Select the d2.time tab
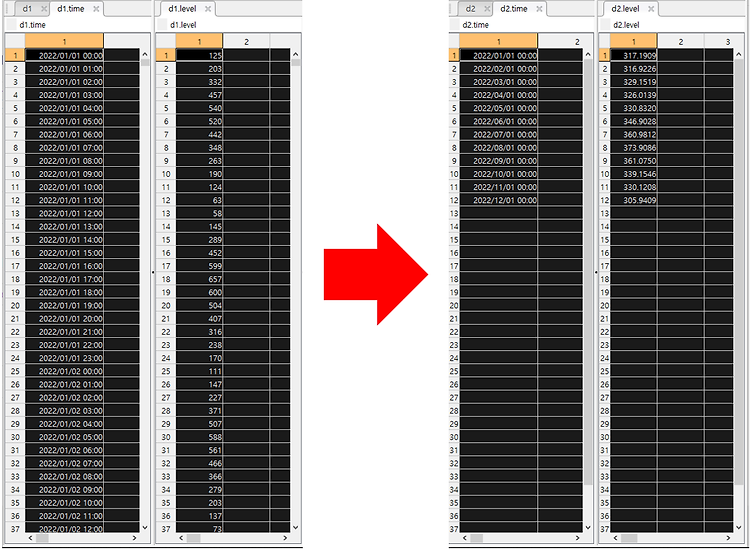The height and width of the screenshot is (549, 750). click(514, 9)
